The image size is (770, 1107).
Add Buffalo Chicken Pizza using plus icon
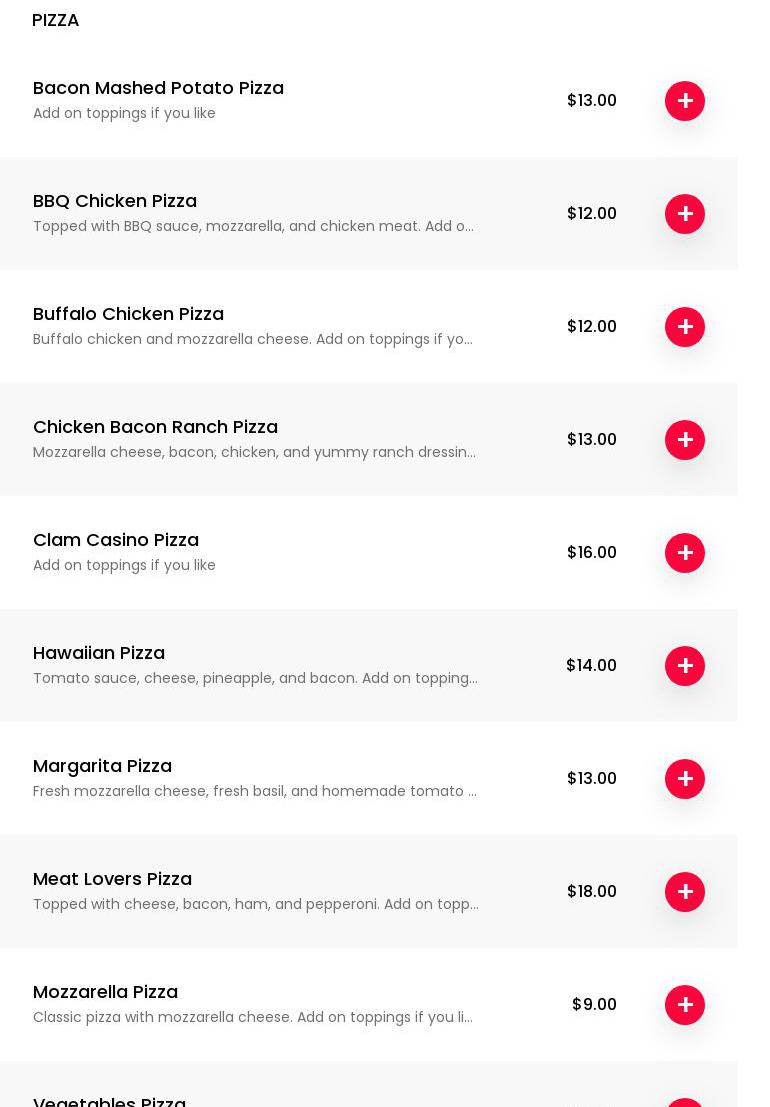coord(685,327)
